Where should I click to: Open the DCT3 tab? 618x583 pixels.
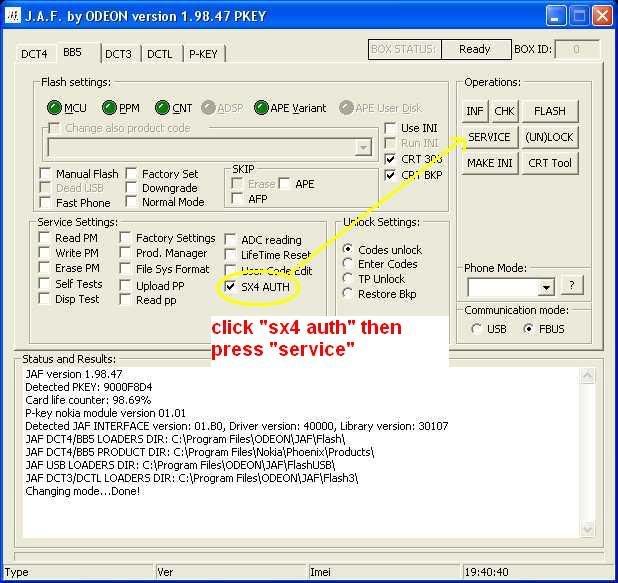tap(118, 54)
